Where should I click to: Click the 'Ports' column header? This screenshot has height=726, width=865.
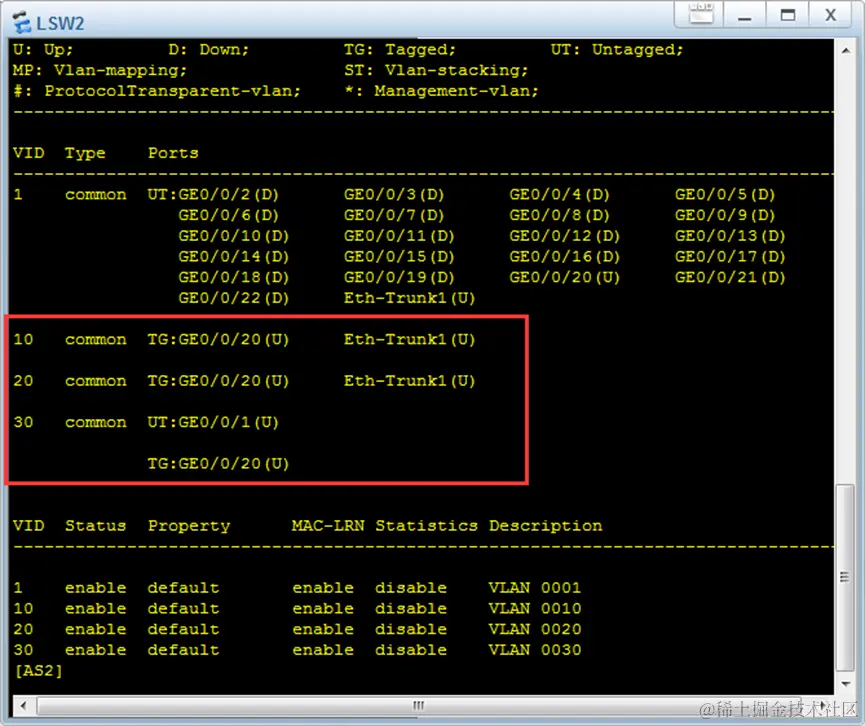coord(173,153)
